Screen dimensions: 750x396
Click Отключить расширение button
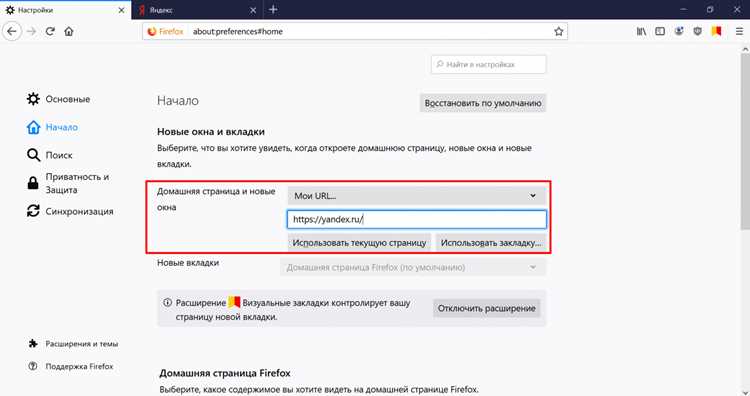tap(486, 308)
